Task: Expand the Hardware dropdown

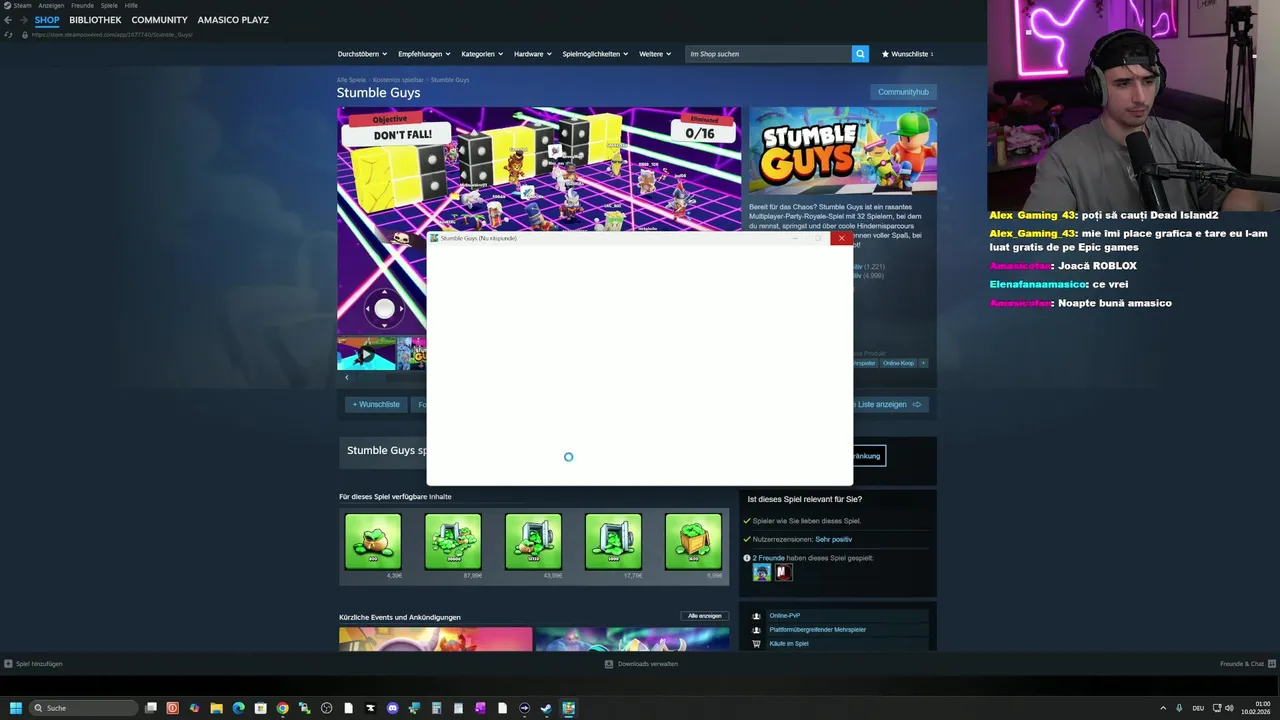Action: tap(533, 54)
